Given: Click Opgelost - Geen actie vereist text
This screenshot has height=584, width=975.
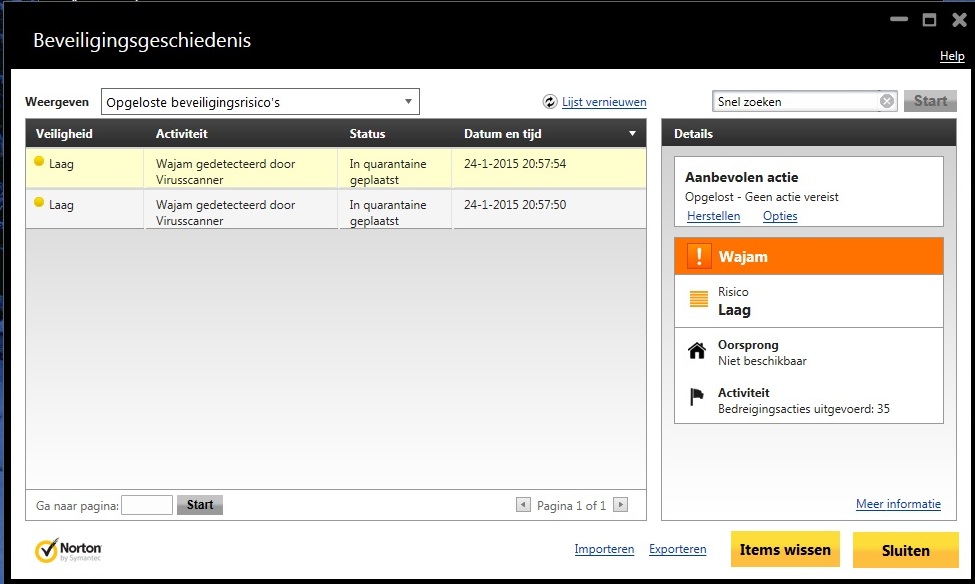Looking at the screenshot, I should click(x=761, y=197).
